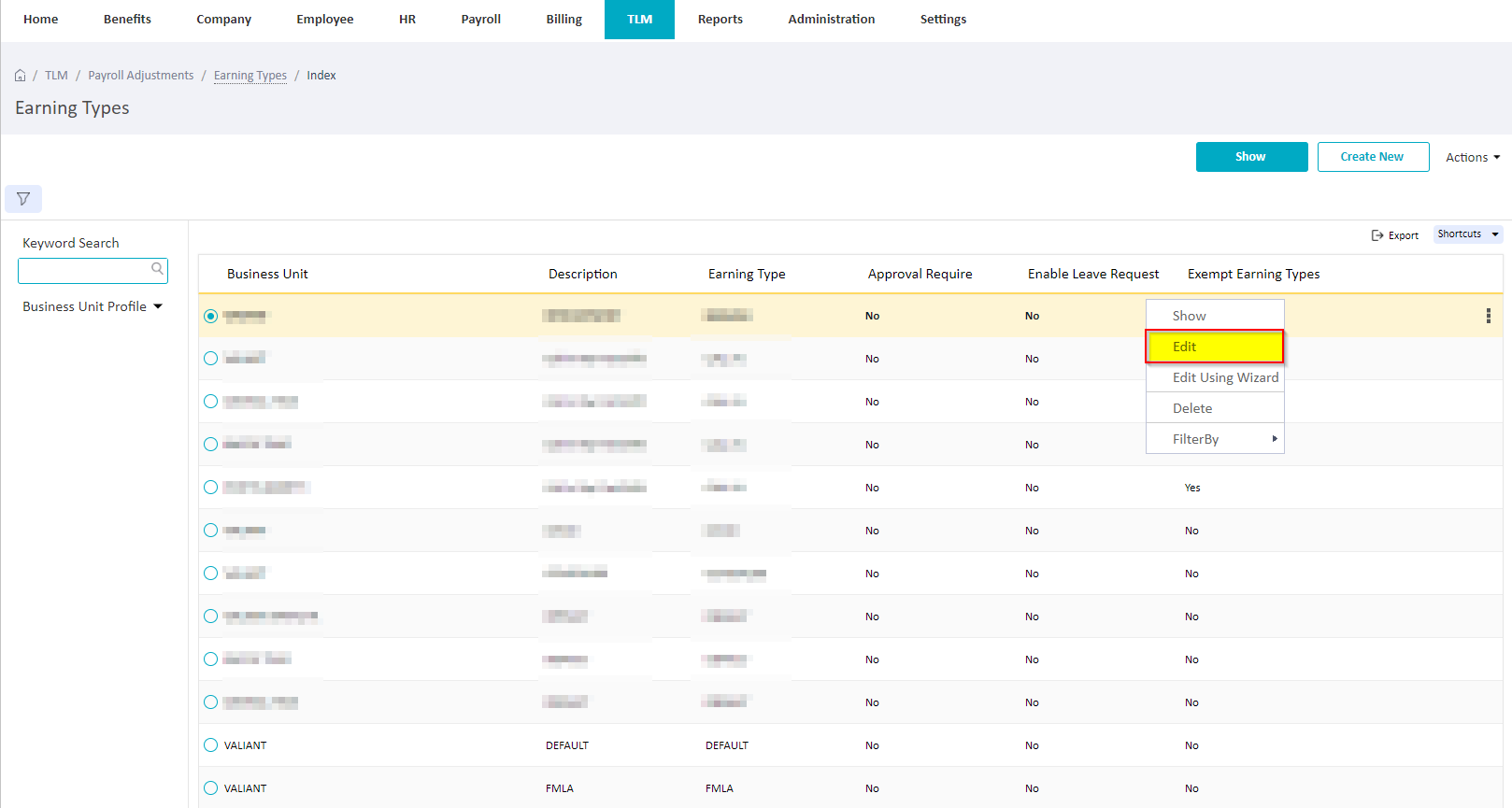Viewport: 1512px width, 808px height.
Task: Select the first highlighted row radio button
Action: [210, 316]
